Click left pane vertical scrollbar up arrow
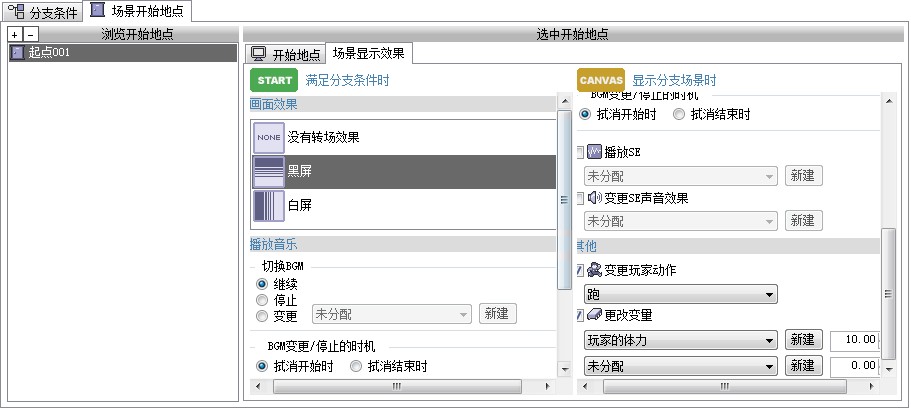 tap(565, 102)
